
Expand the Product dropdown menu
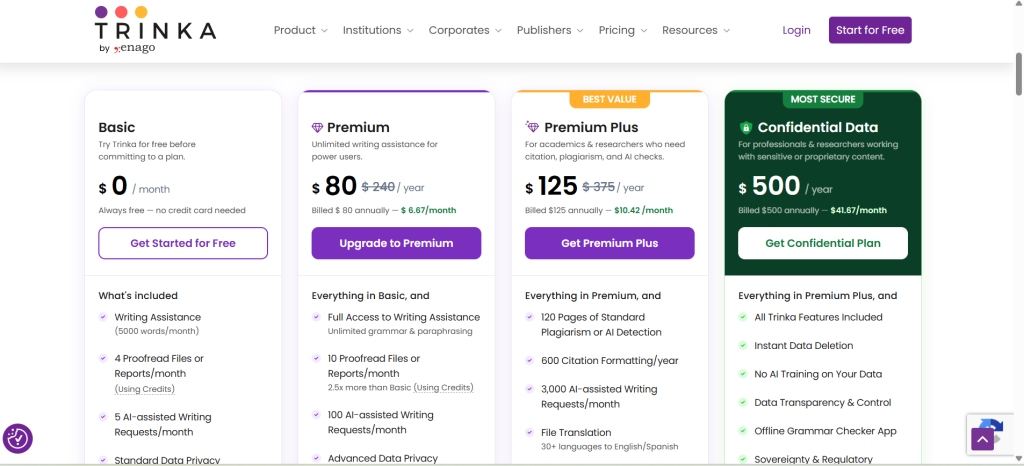tap(300, 30)
